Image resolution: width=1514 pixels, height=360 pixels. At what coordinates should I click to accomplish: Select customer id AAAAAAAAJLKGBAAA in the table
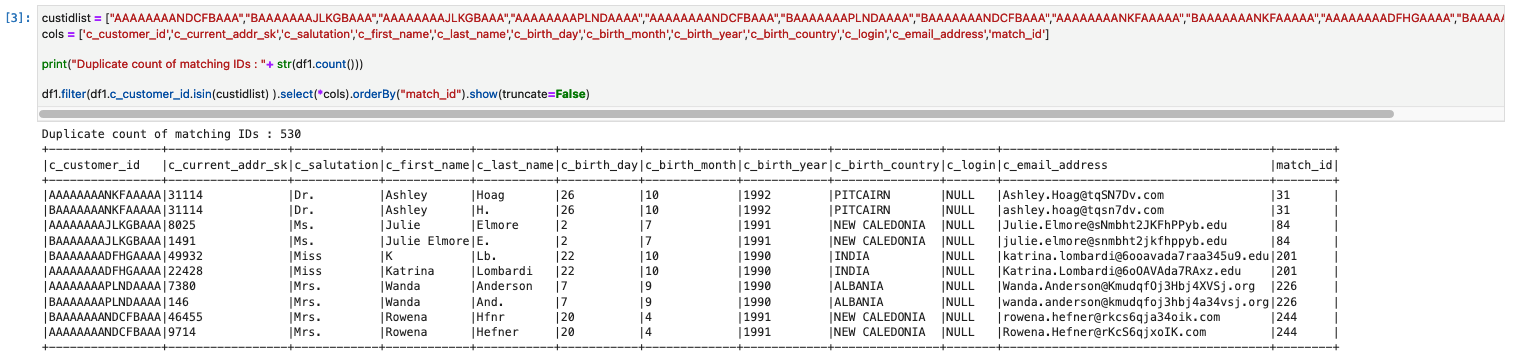click(105, 225)
